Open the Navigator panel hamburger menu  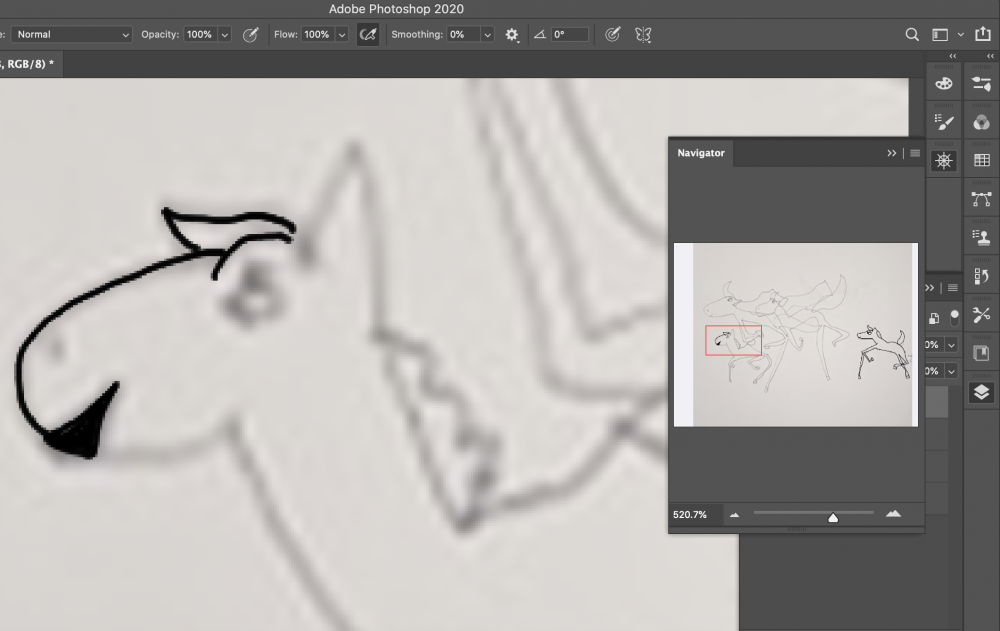[915, 153]
